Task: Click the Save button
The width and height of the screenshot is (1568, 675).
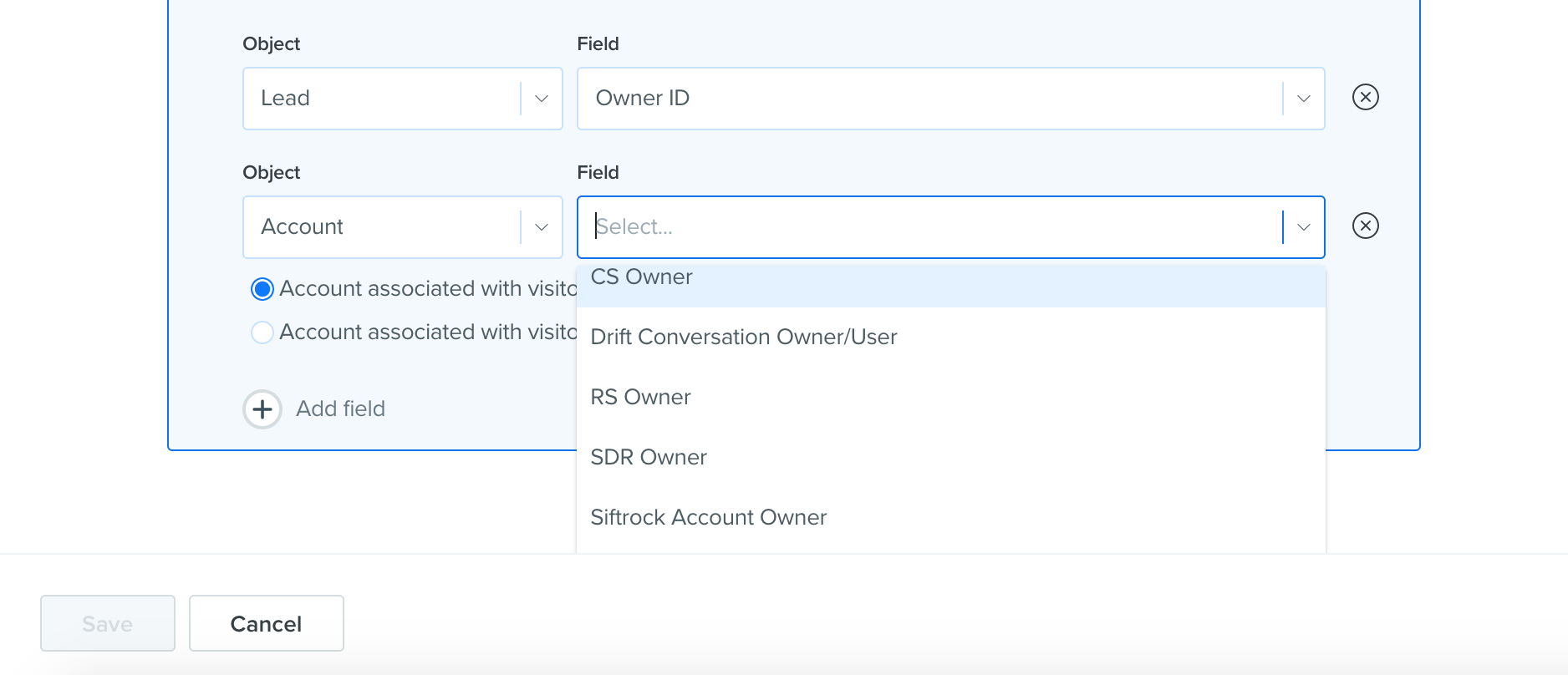Action: pos(108,623)
